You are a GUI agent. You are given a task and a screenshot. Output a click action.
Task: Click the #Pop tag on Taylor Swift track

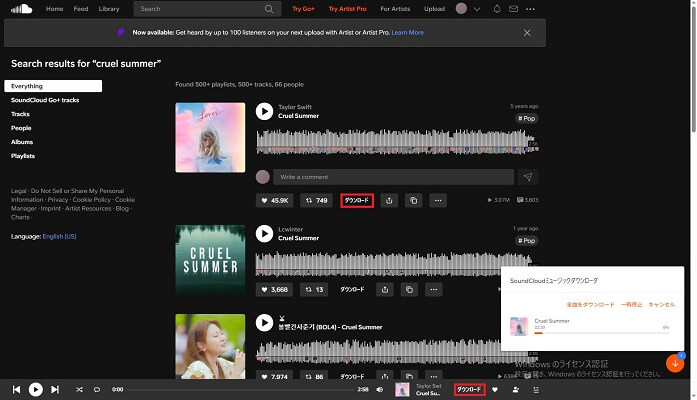click(526, 119)
